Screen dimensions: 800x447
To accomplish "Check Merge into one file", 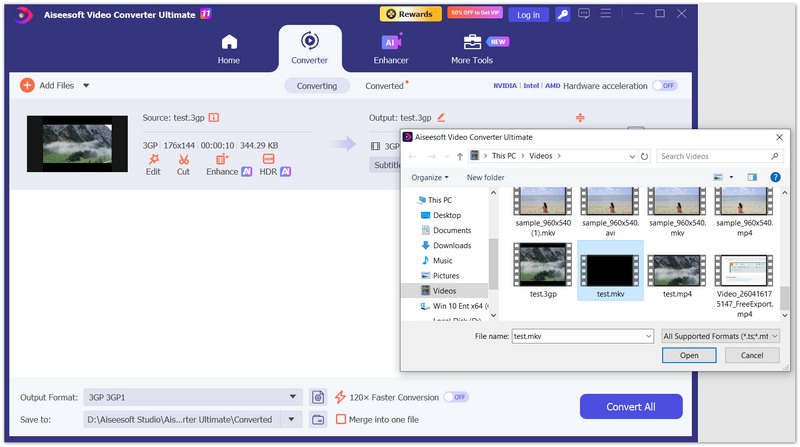I will (x=341, y=419).
